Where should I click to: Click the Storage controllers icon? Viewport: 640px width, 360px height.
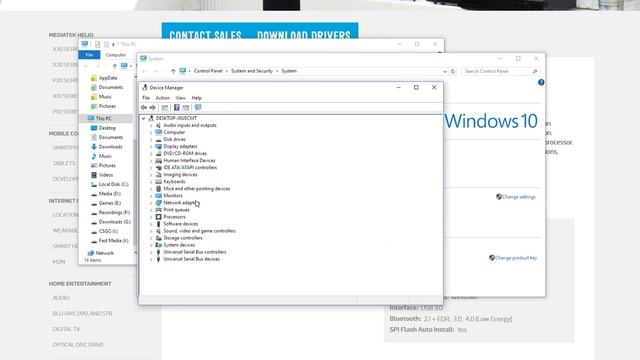[x=159, y=238]
